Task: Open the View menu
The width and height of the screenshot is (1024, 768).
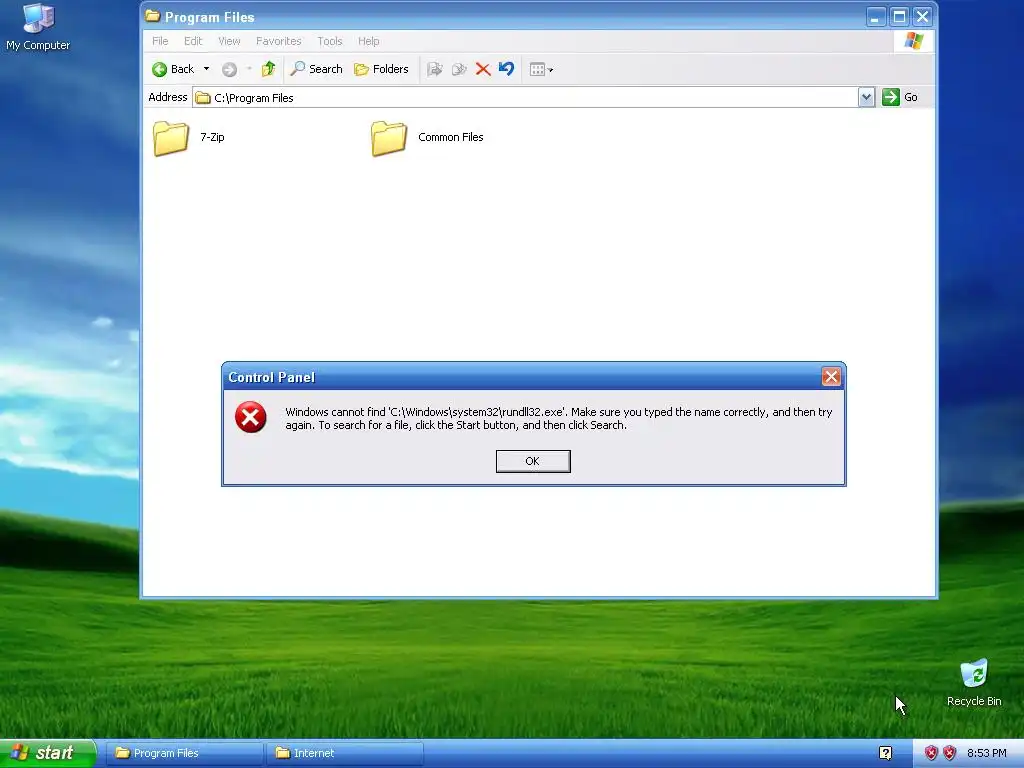Action: [229, 41]
